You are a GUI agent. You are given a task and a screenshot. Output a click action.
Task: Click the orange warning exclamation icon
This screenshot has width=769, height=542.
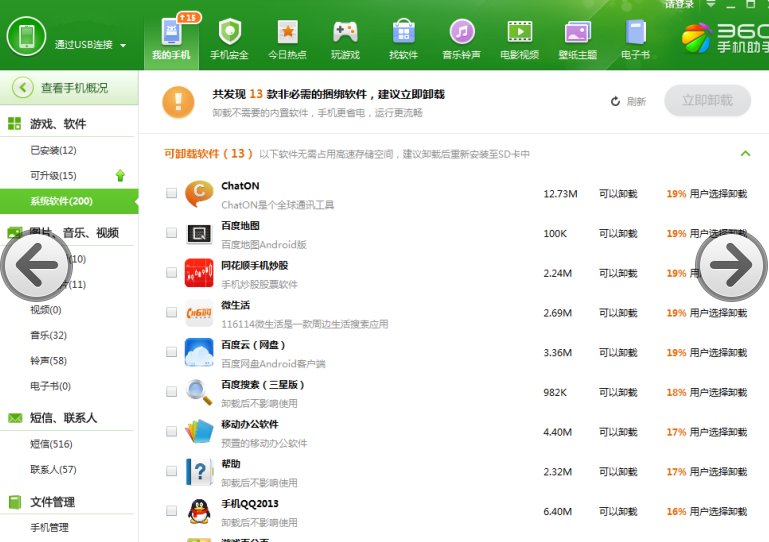(178, 102)
